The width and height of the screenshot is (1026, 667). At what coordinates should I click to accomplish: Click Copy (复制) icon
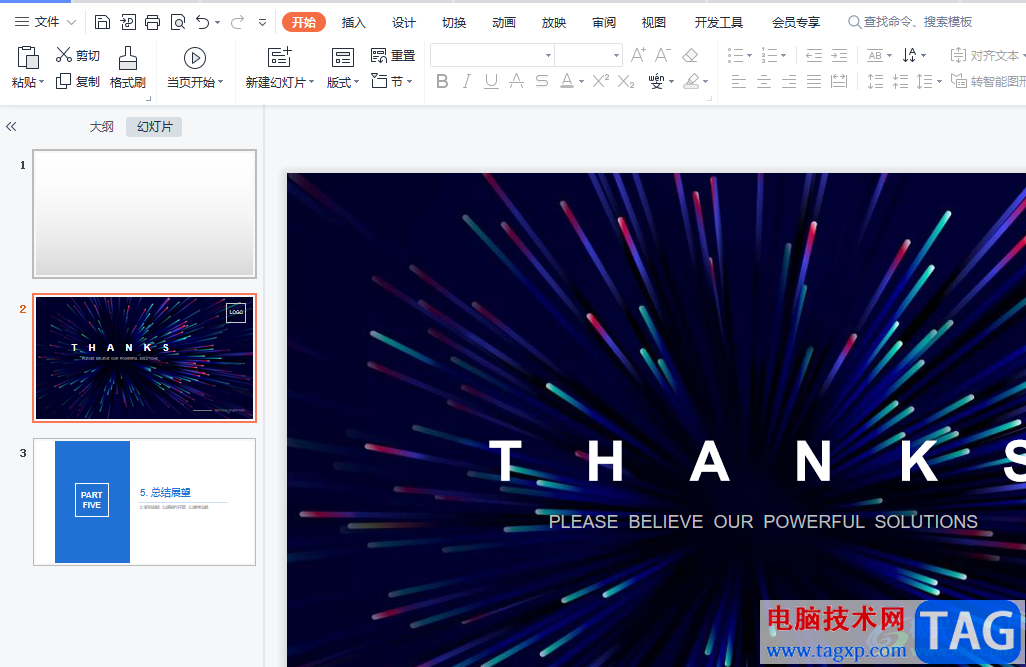click(x=63, y=81)
